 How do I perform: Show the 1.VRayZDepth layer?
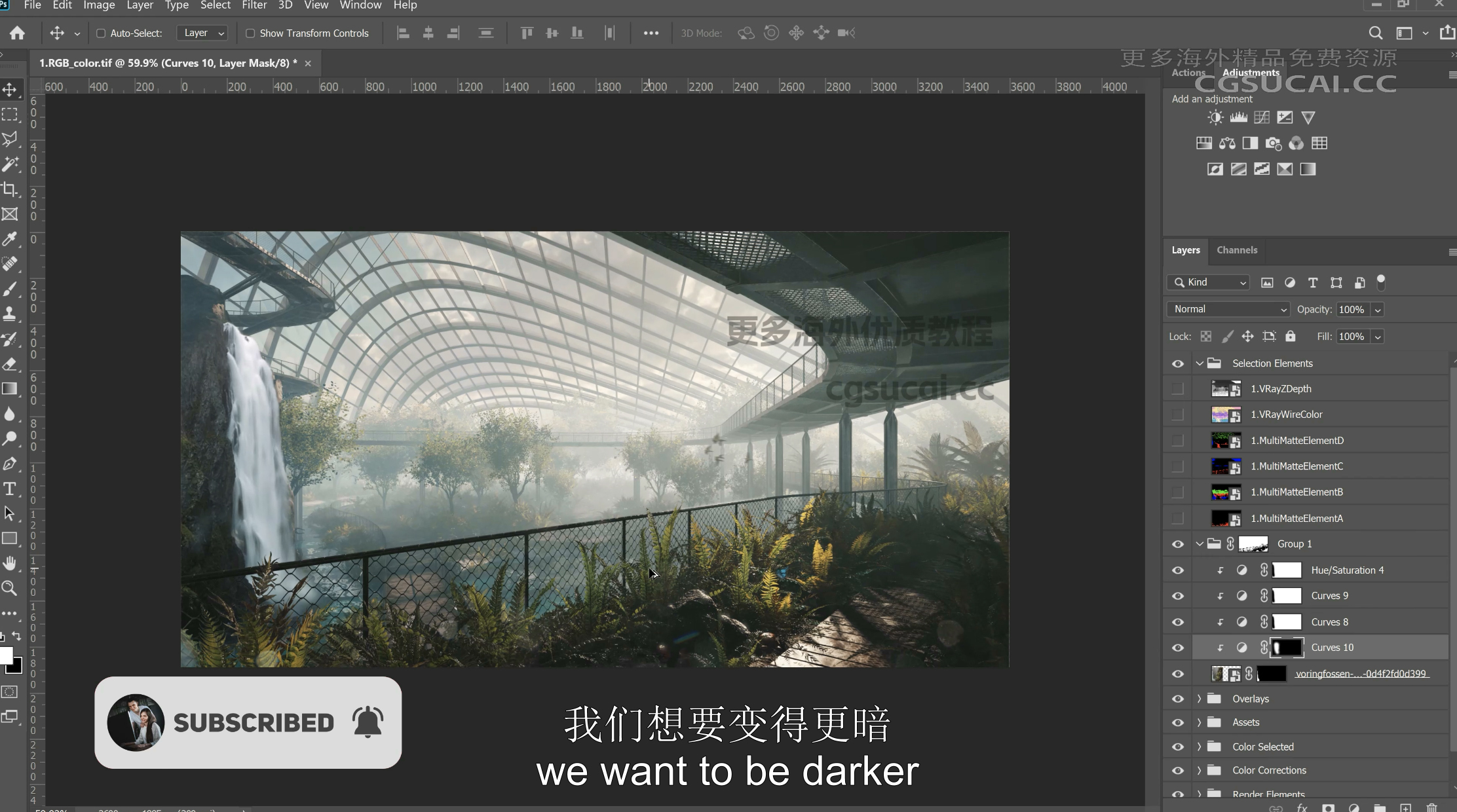coord(1178,389)
